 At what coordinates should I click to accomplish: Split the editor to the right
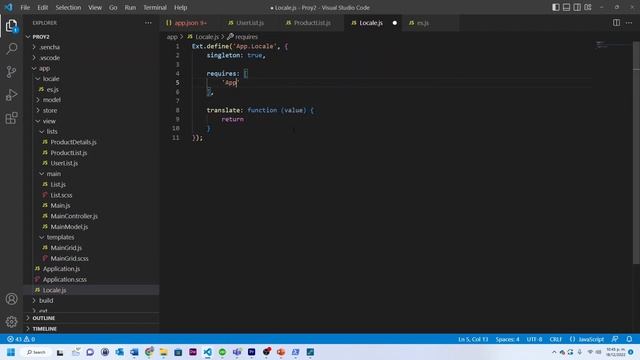pyautogui.click(x=616, y=23)
